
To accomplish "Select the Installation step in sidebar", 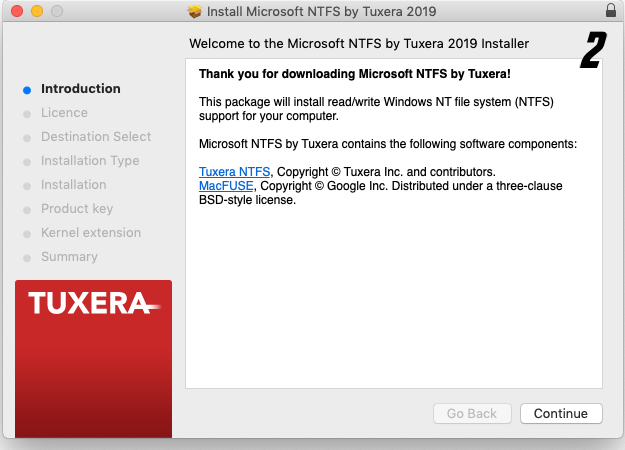I will coord(74,185).
